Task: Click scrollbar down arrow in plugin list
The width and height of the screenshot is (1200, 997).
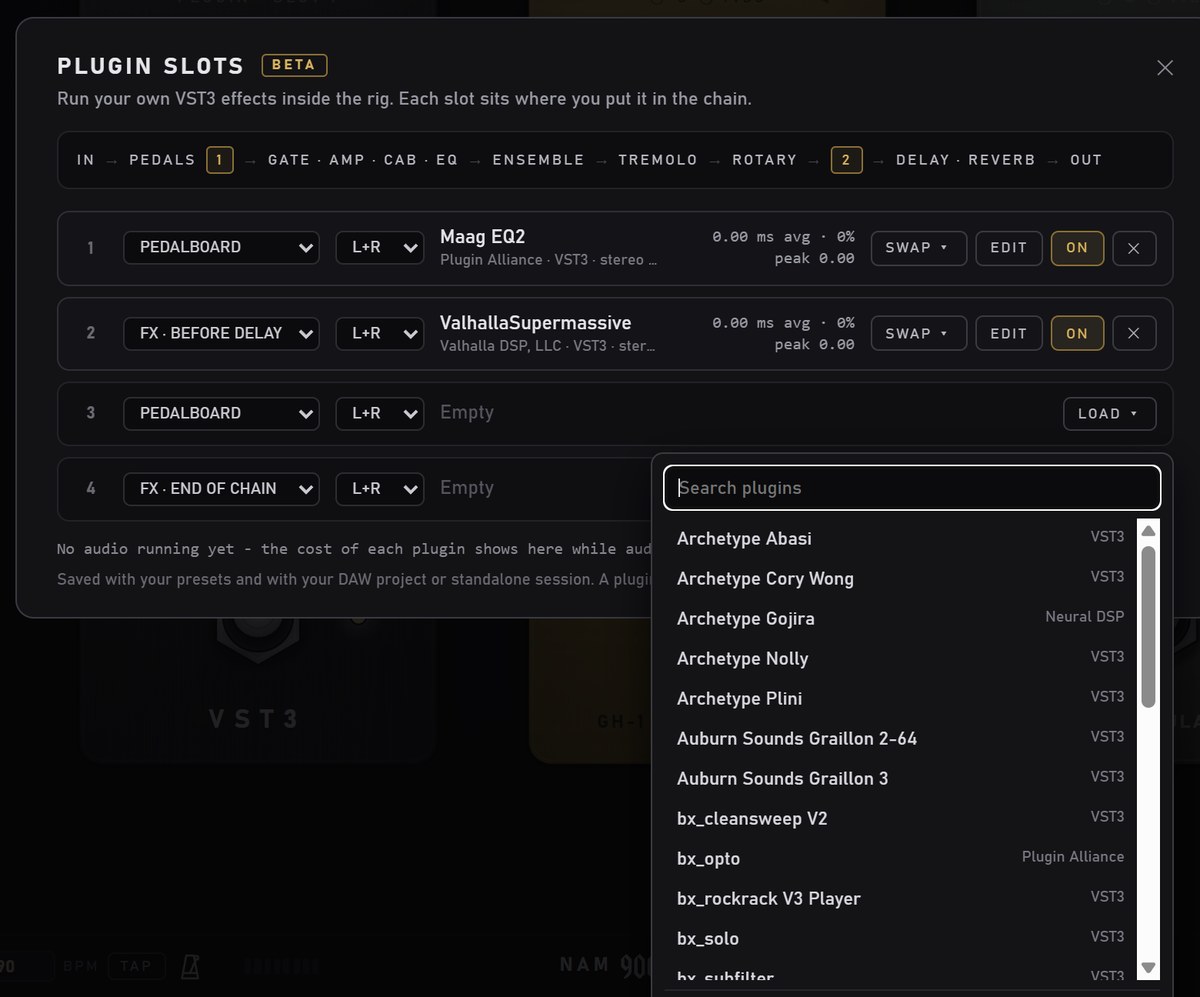Action: (1148, 967)
